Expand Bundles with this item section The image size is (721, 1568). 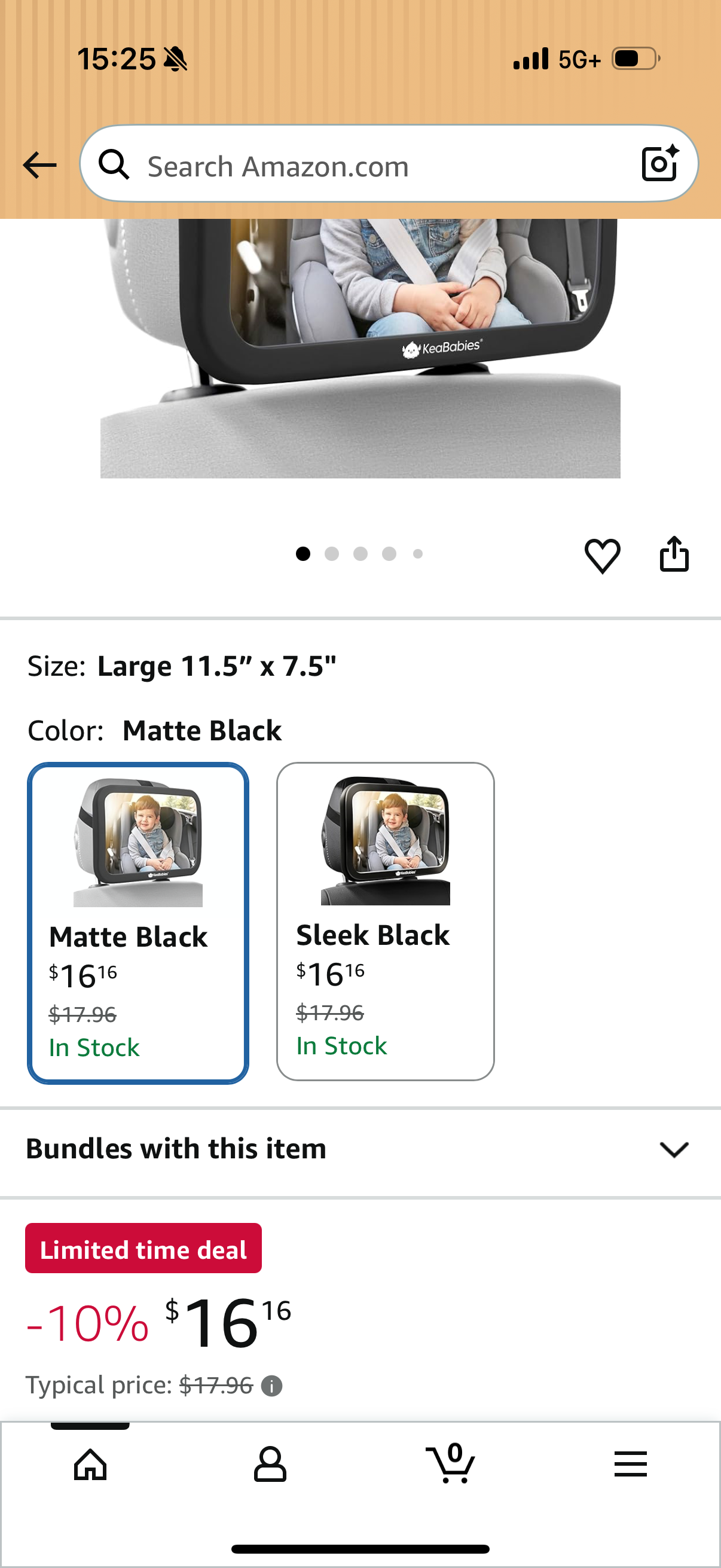pyautogui.click(x=360, y=1149)
